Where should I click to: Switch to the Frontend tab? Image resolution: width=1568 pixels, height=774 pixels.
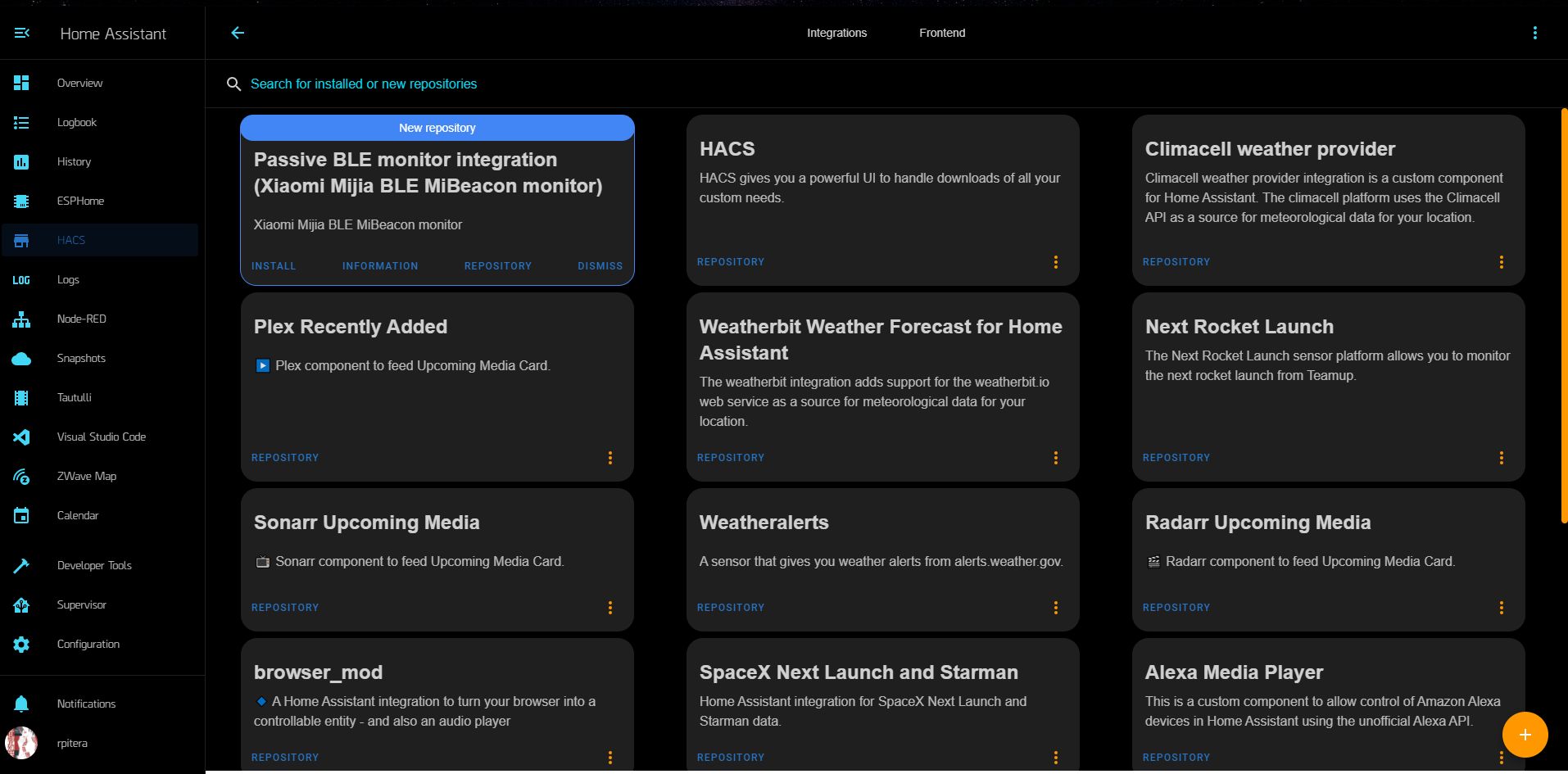click(942, 33)
